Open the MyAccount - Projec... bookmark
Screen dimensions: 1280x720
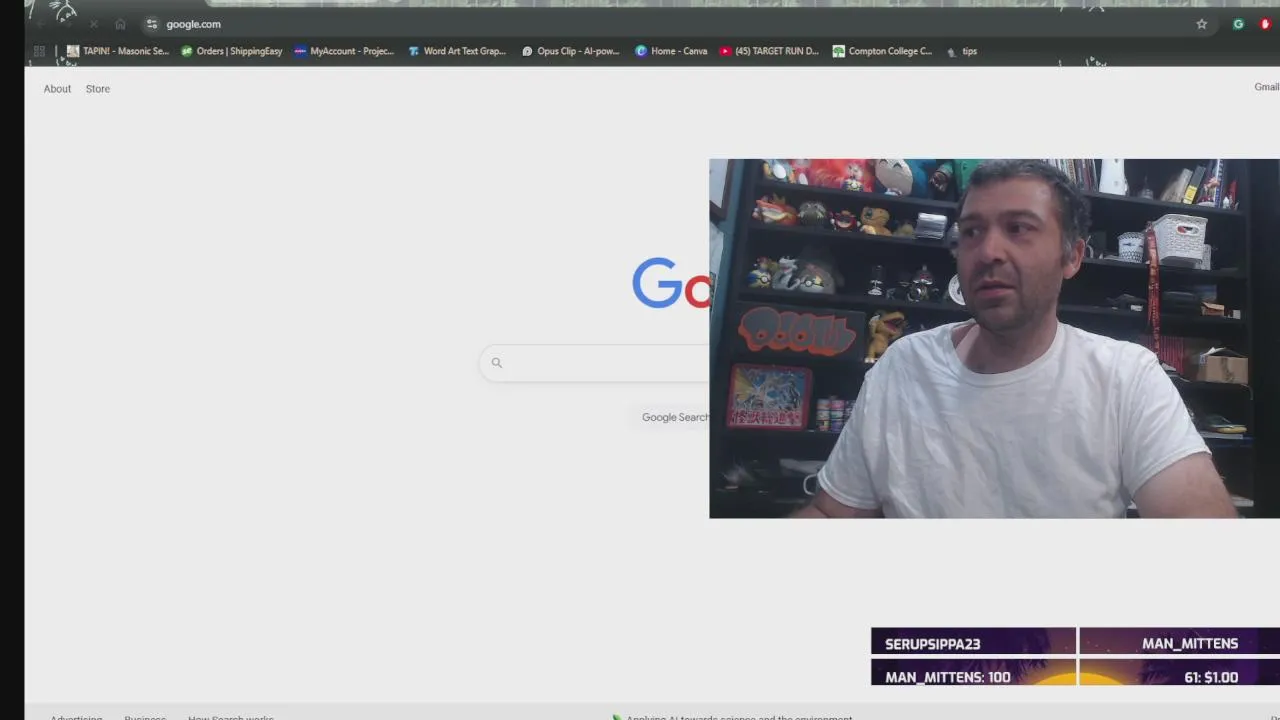coord(344,51)
